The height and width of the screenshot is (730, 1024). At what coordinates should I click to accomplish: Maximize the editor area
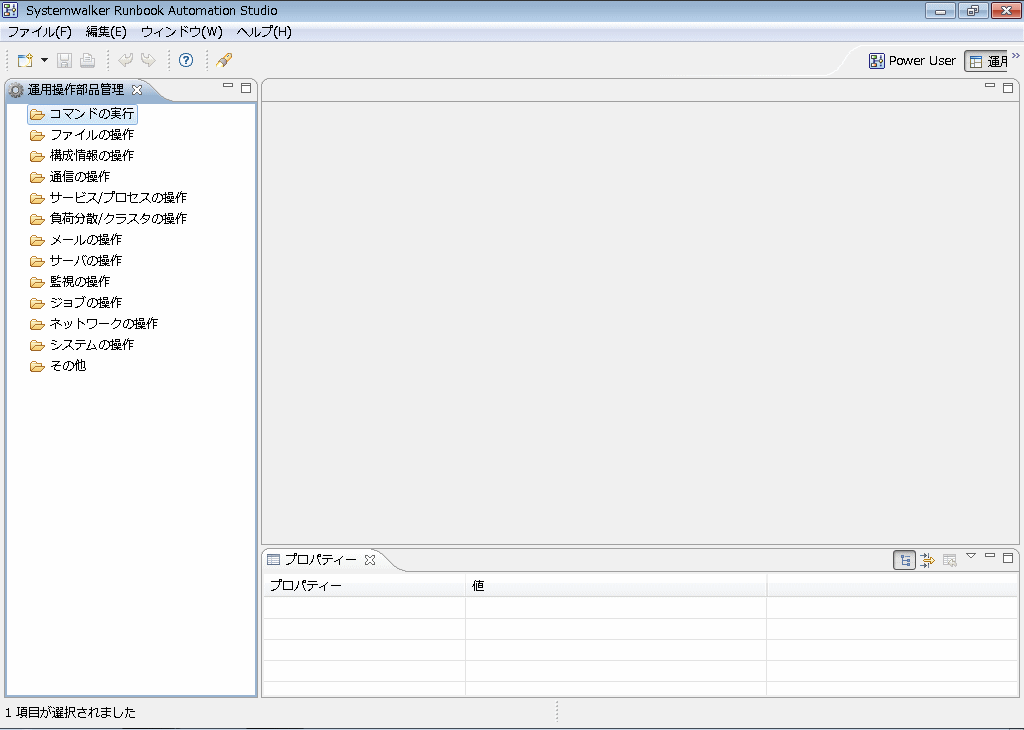[x=1008, y=87]
